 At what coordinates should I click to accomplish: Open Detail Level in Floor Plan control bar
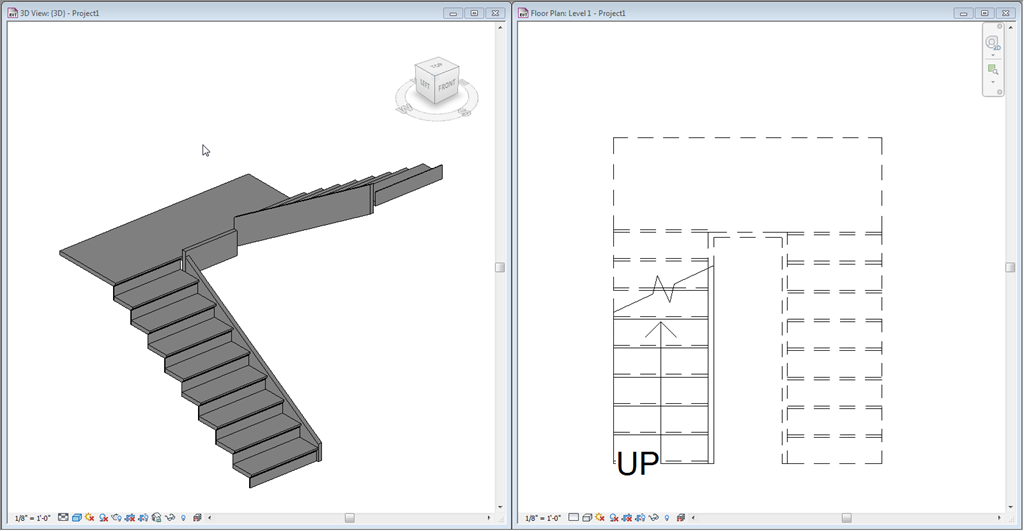[x=573, y=517]
